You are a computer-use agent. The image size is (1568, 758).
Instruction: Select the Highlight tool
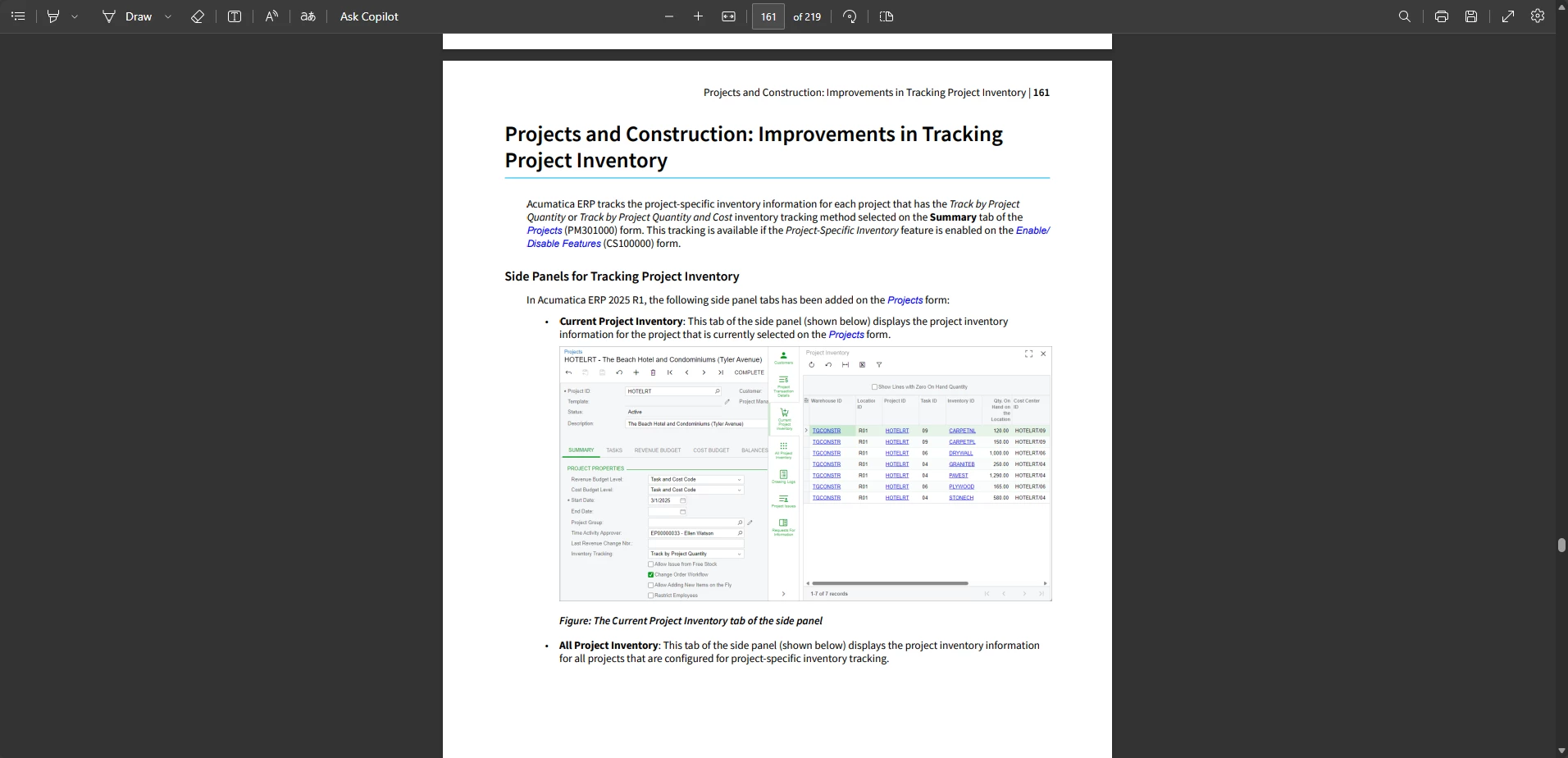tap(53, 16)
